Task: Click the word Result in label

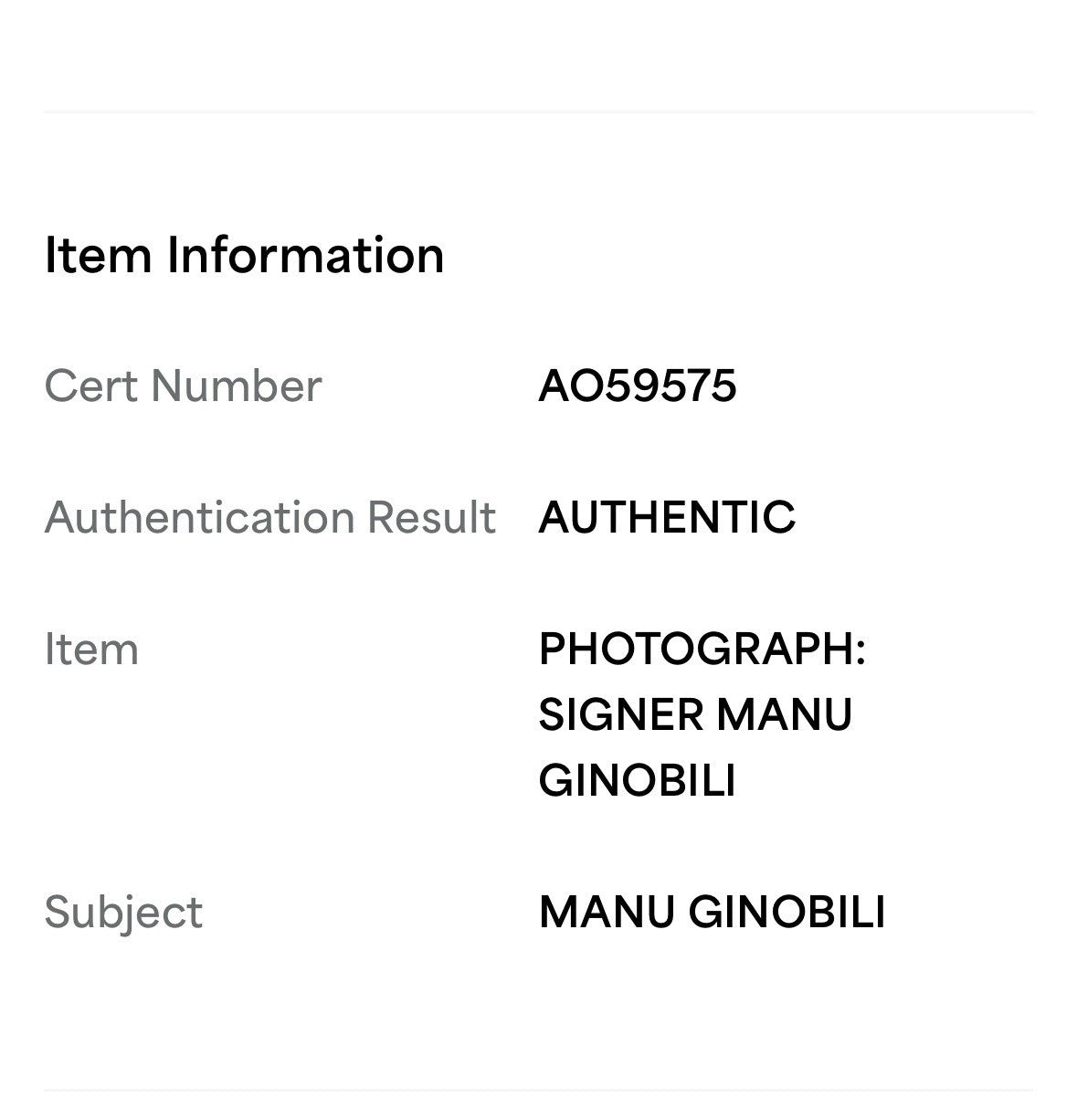Action: [431, 517]
